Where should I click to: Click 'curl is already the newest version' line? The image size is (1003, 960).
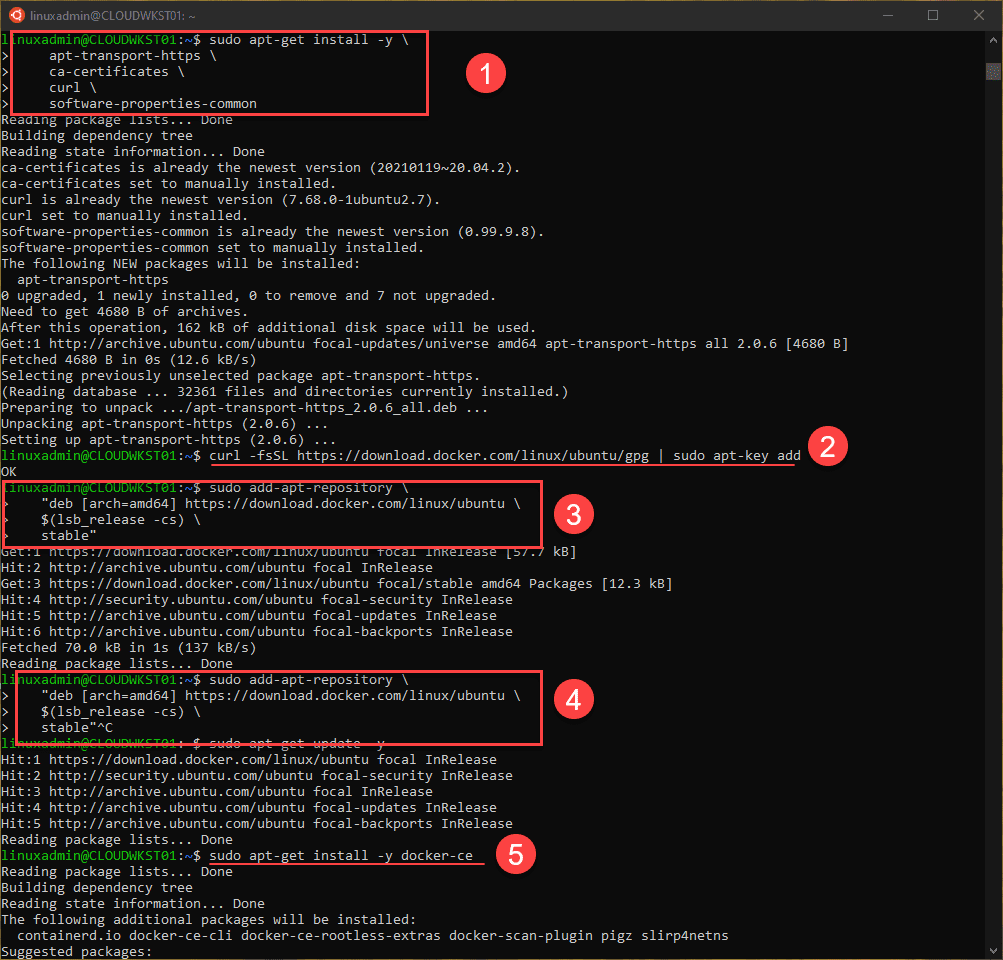pos(221,200)
